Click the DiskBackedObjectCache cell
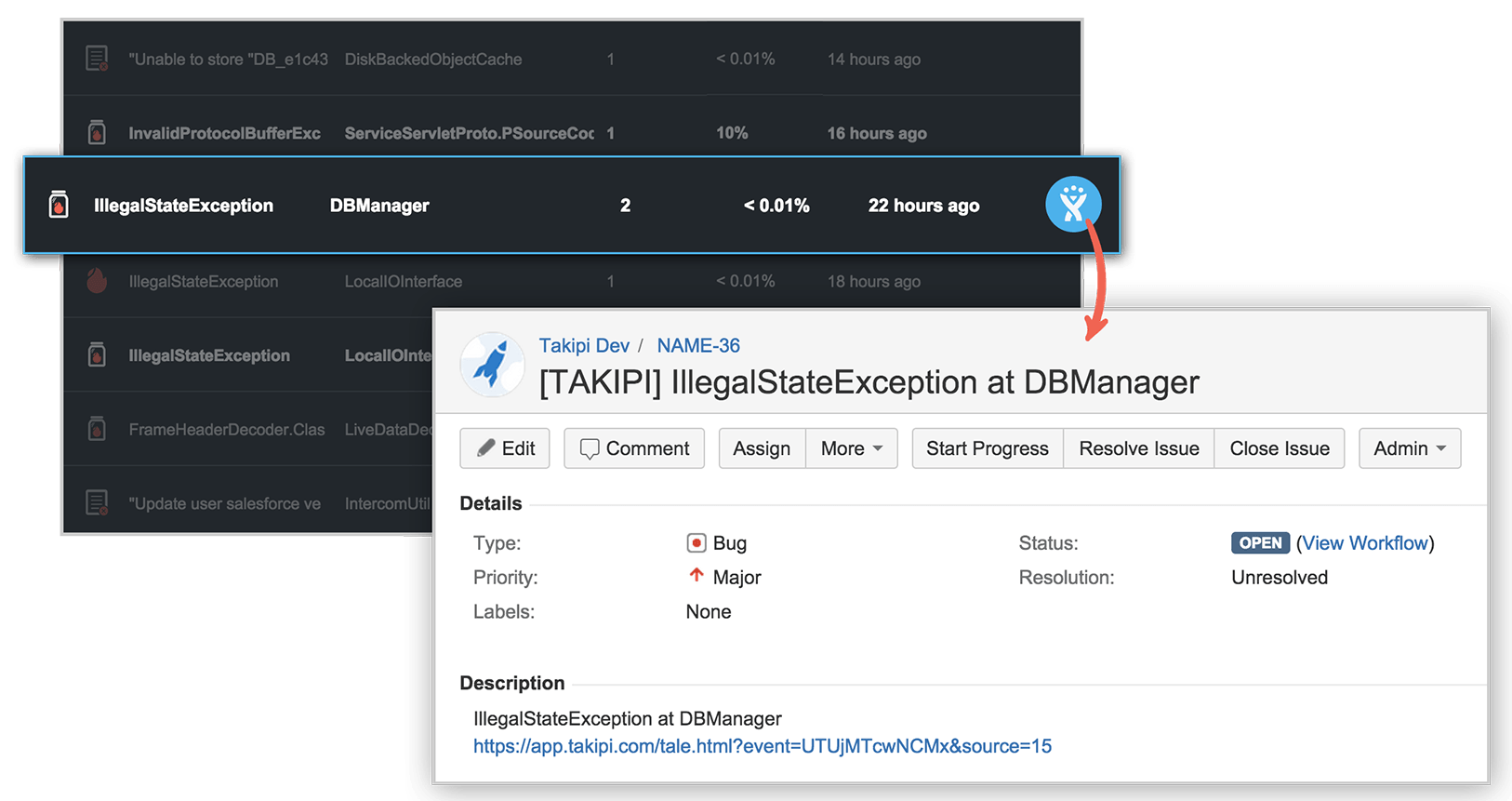Screen dimensions: 1512x801 pyautogui.click(x=433, y=60)
